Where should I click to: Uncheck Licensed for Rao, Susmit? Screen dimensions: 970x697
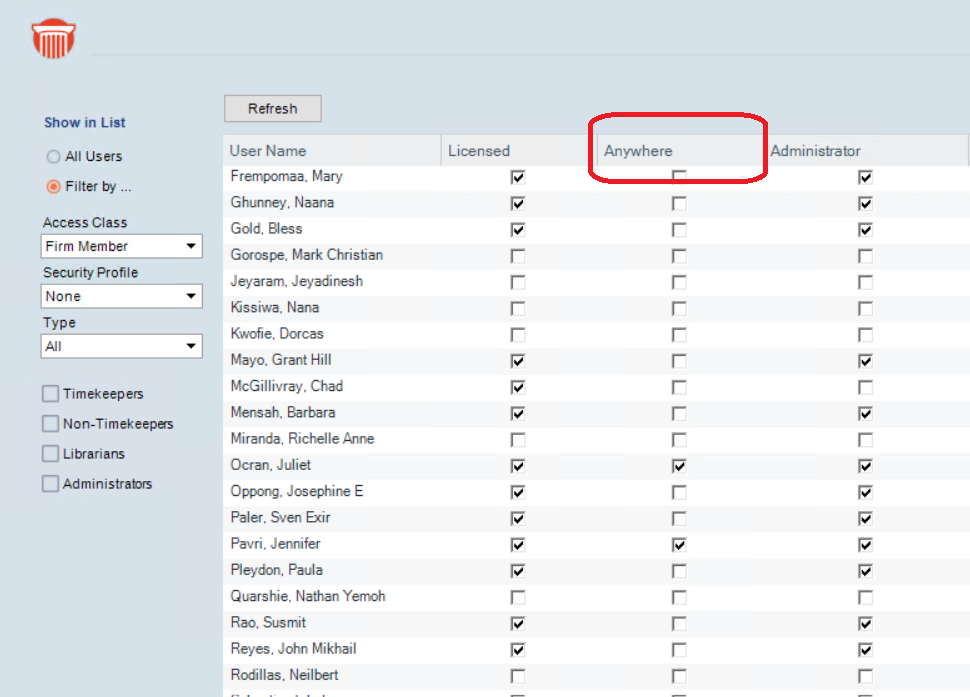point(517,622)
